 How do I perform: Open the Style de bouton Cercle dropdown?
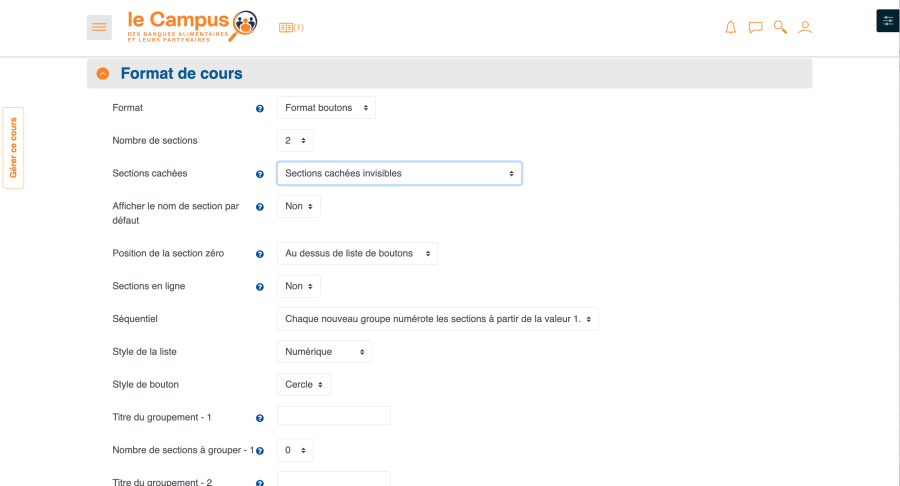[303, 384]
